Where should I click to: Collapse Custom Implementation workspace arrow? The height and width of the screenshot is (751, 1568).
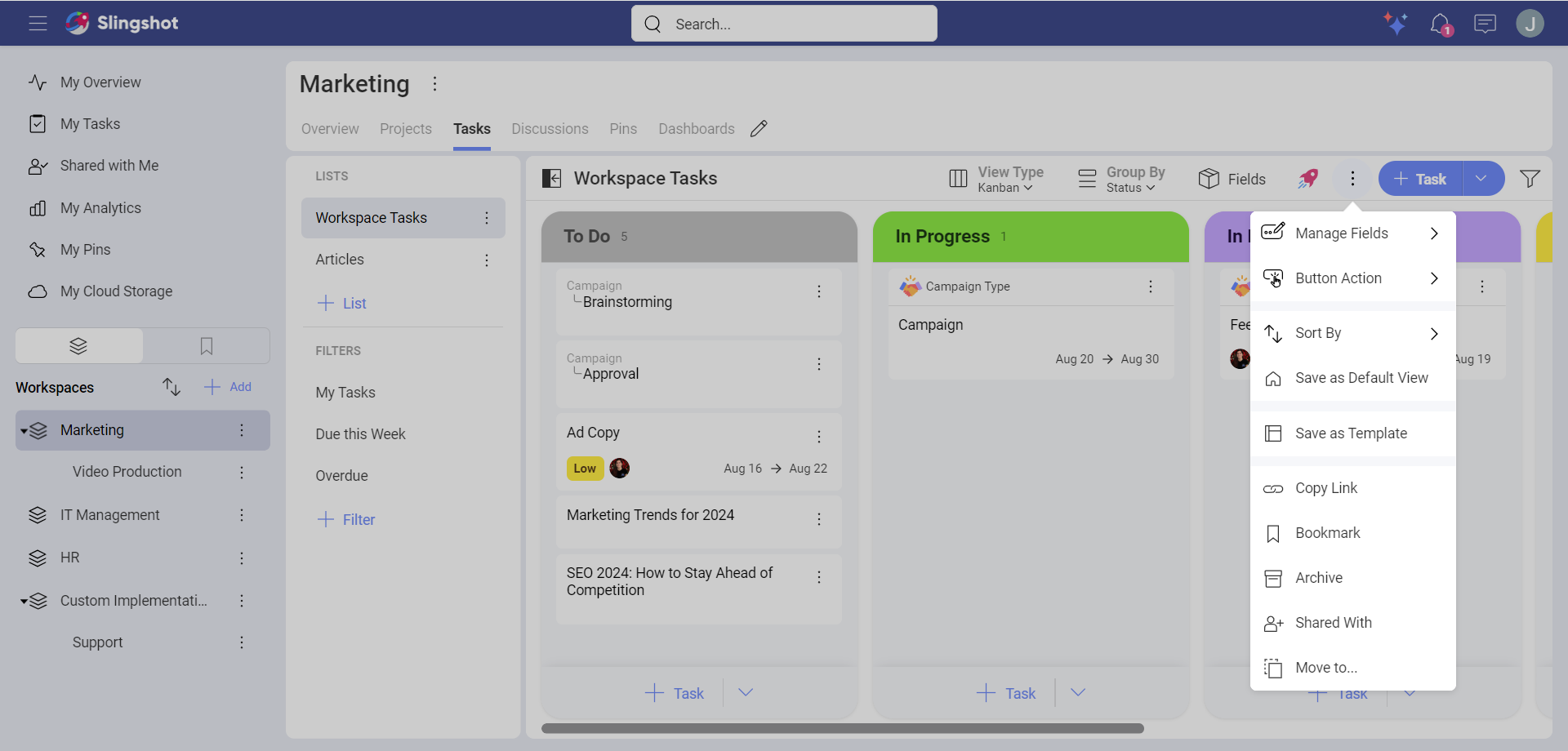pos(24,602)
